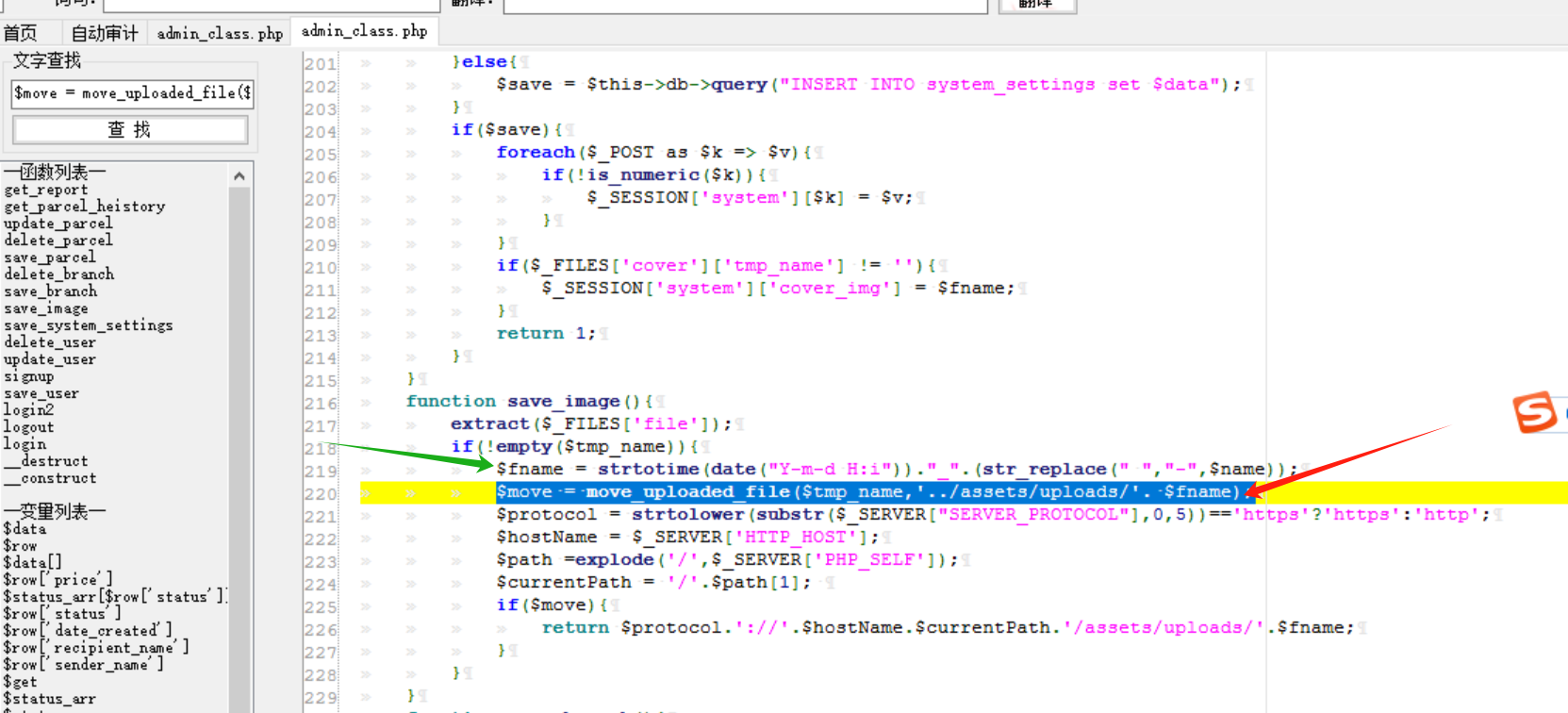Click the INSERT INTO system_settings query line
Viewport: 1568px width, 713px height.
[868, 84]
